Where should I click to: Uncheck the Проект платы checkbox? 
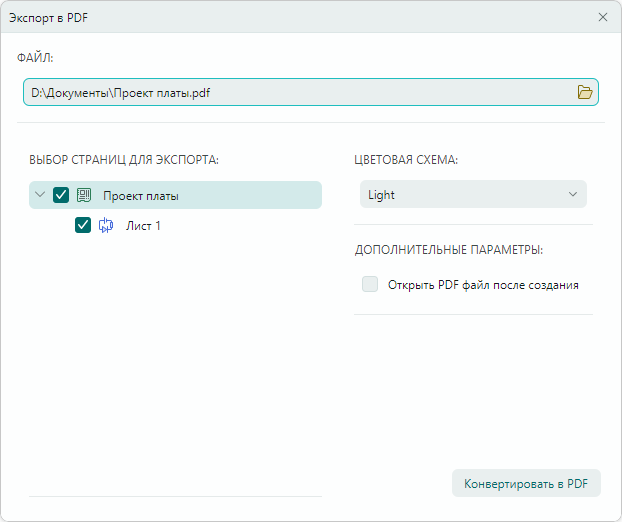(61, 195)
